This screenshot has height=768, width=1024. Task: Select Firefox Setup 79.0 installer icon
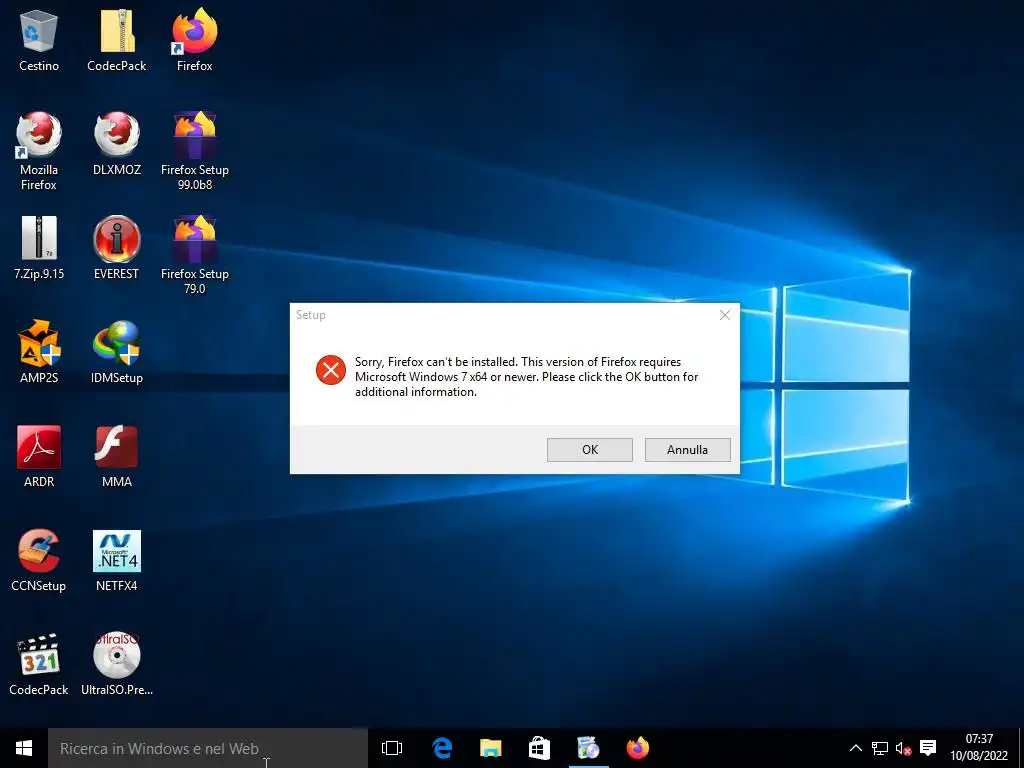[x=195, y=255]
